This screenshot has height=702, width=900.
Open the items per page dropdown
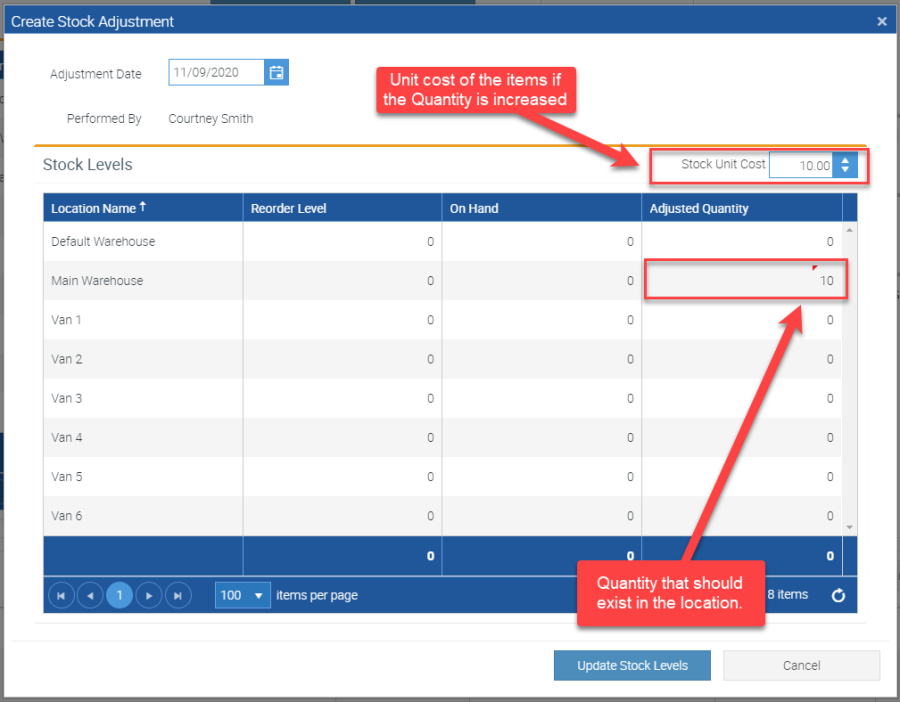243,595
